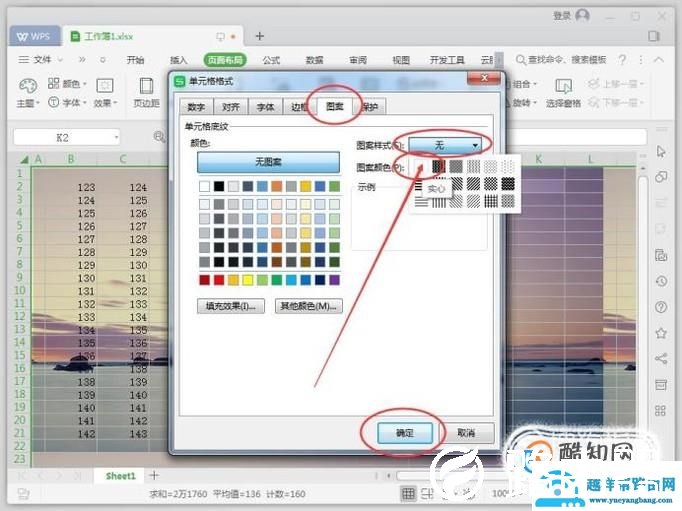Switch to the 对齐 tab in dialog
Image resolution: width=682 pixels, height=511 pixels.
[231, 107]
